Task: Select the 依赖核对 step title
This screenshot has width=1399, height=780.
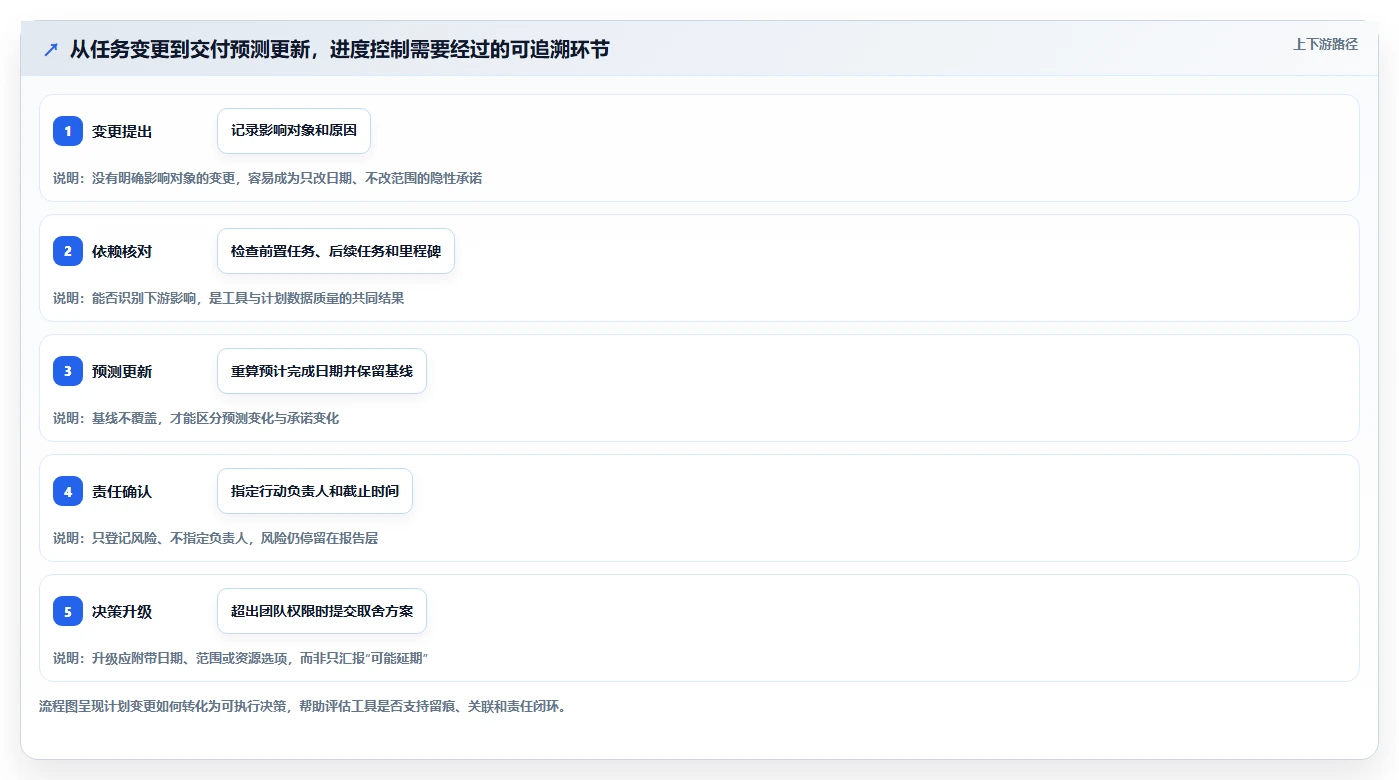Action: click(x=122, y=251)
